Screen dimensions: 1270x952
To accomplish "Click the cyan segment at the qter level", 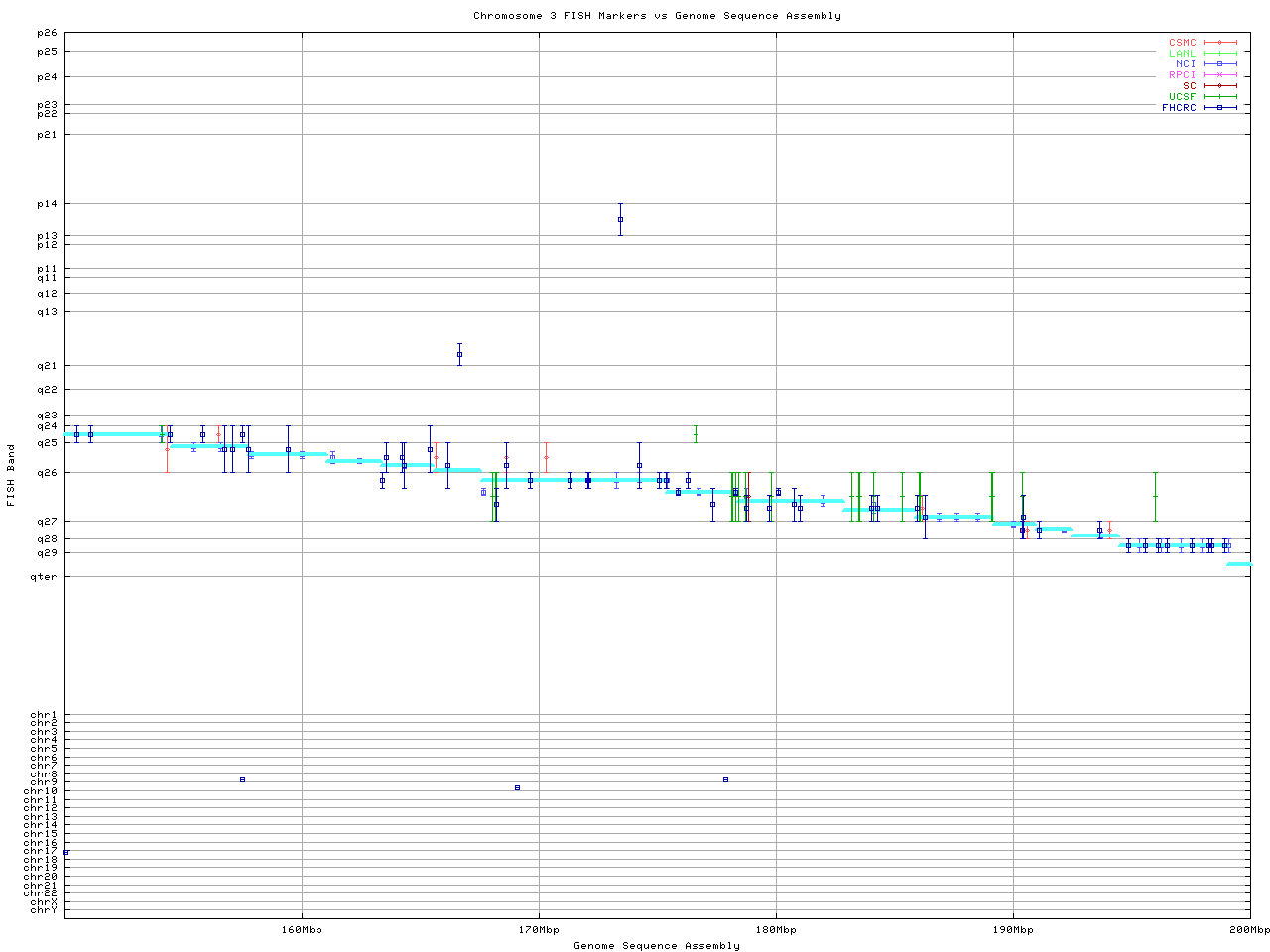I will coord(1238,564).
